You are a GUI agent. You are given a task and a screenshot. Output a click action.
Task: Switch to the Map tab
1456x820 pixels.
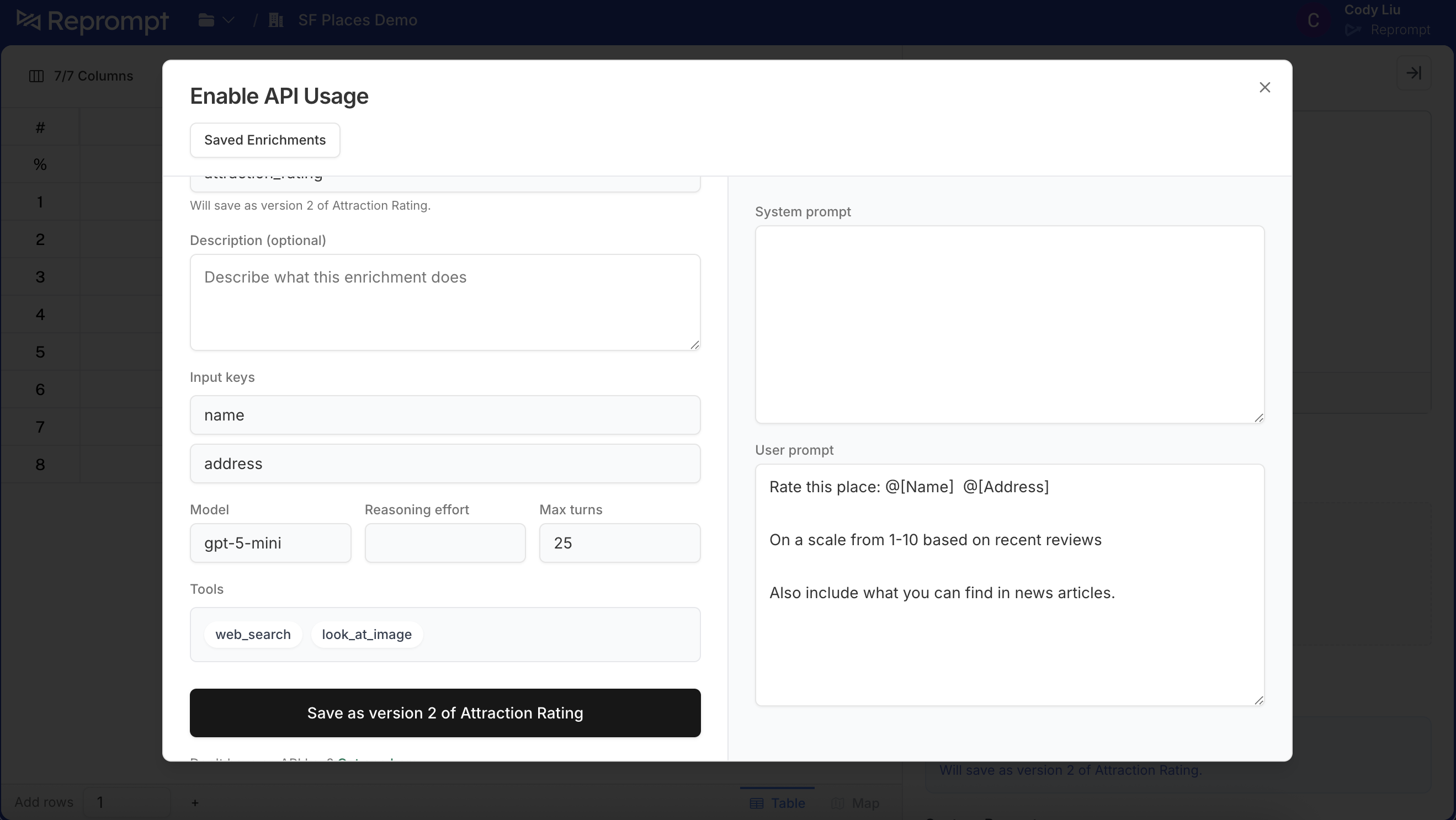[x=855, y=802]
